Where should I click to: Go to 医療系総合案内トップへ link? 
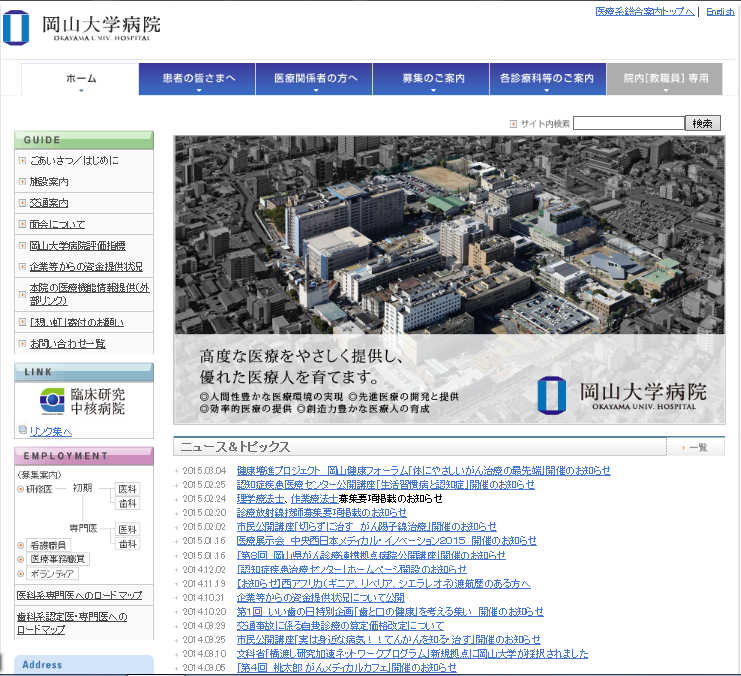pos(645,11)
